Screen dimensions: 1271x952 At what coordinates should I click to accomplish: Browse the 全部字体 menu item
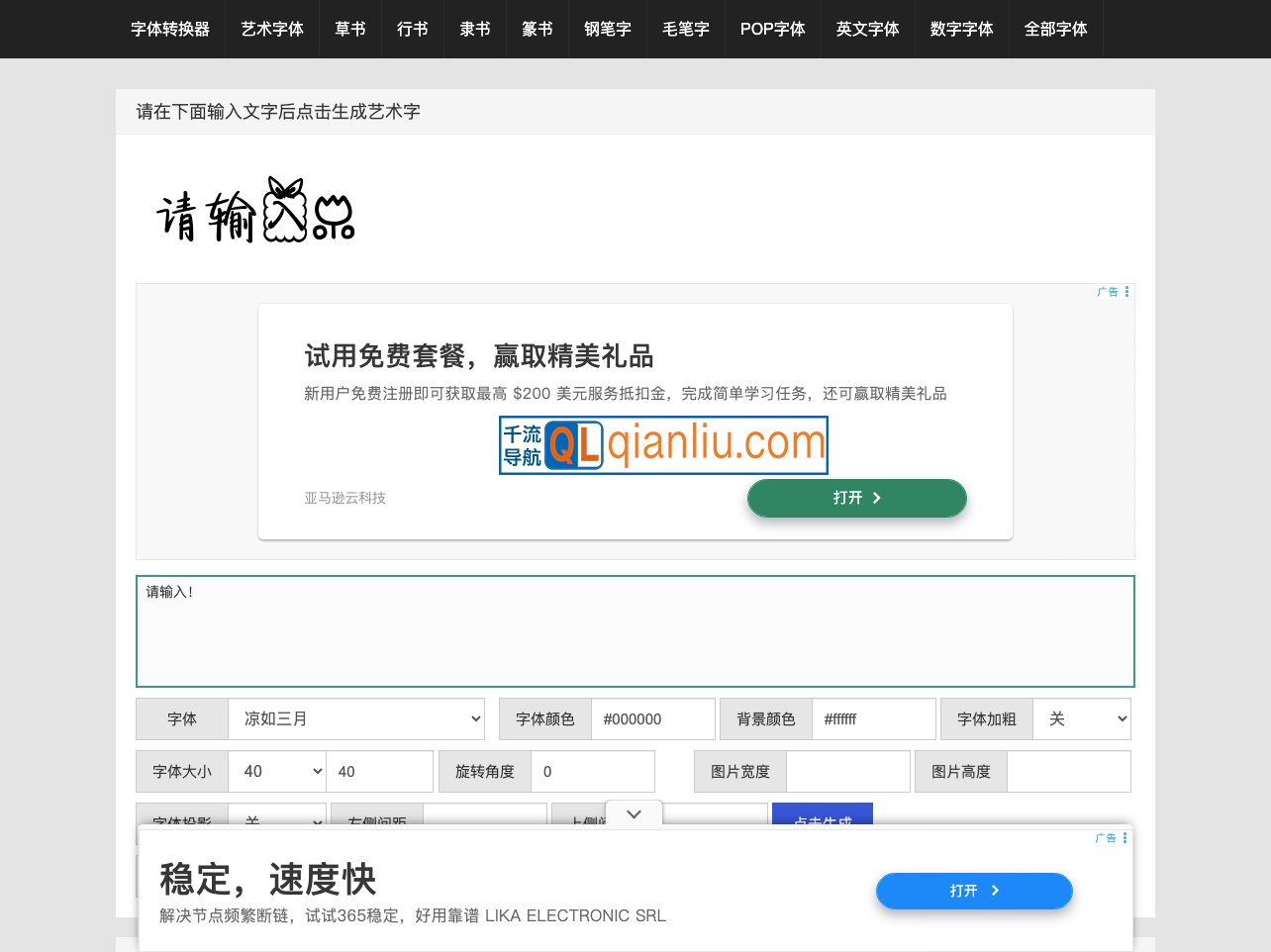[x=1055, y=29]
